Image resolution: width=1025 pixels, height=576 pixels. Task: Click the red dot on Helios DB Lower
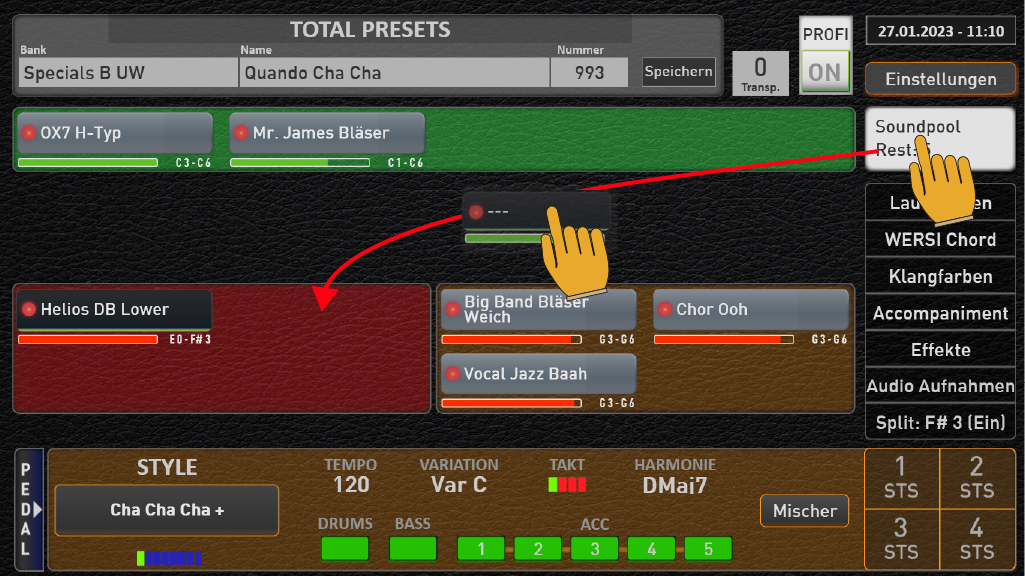(29, 309)
